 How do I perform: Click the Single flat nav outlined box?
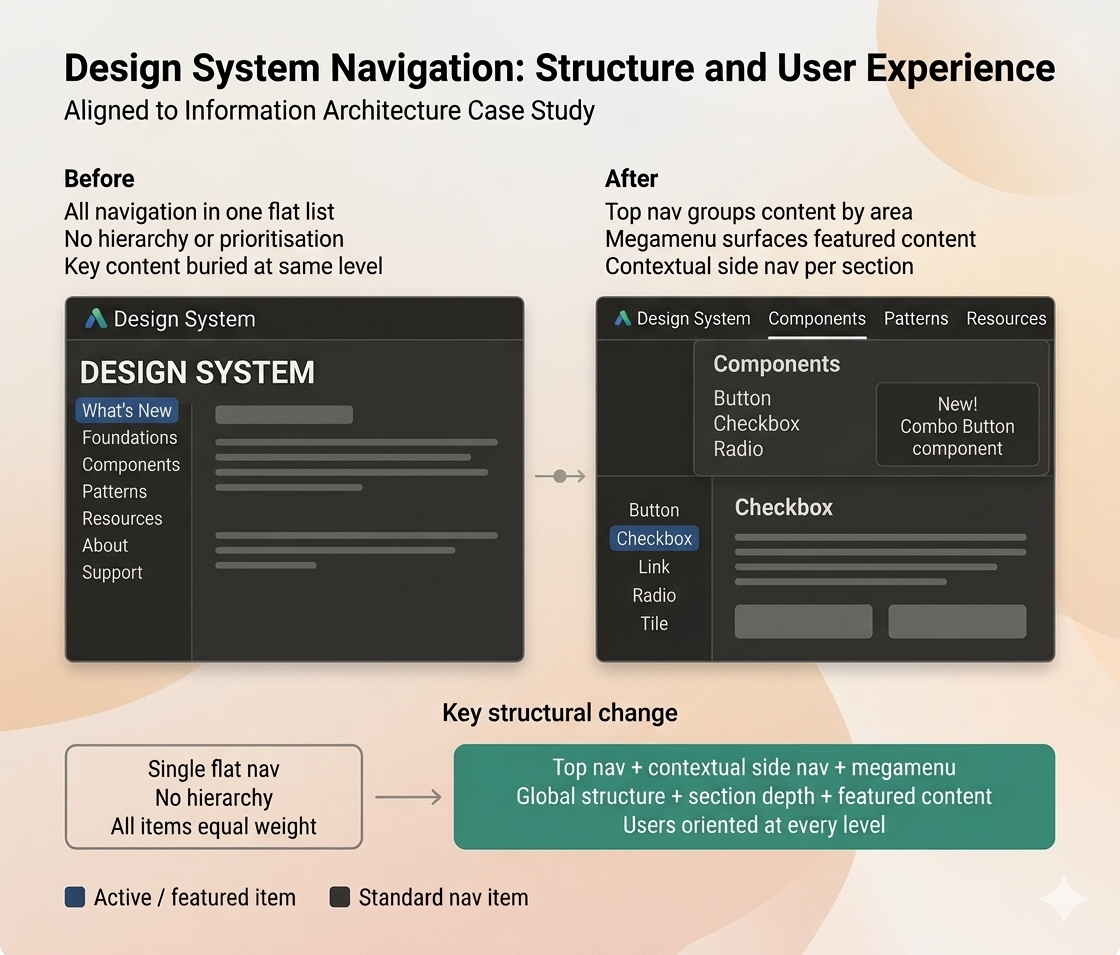coord(214,797)
